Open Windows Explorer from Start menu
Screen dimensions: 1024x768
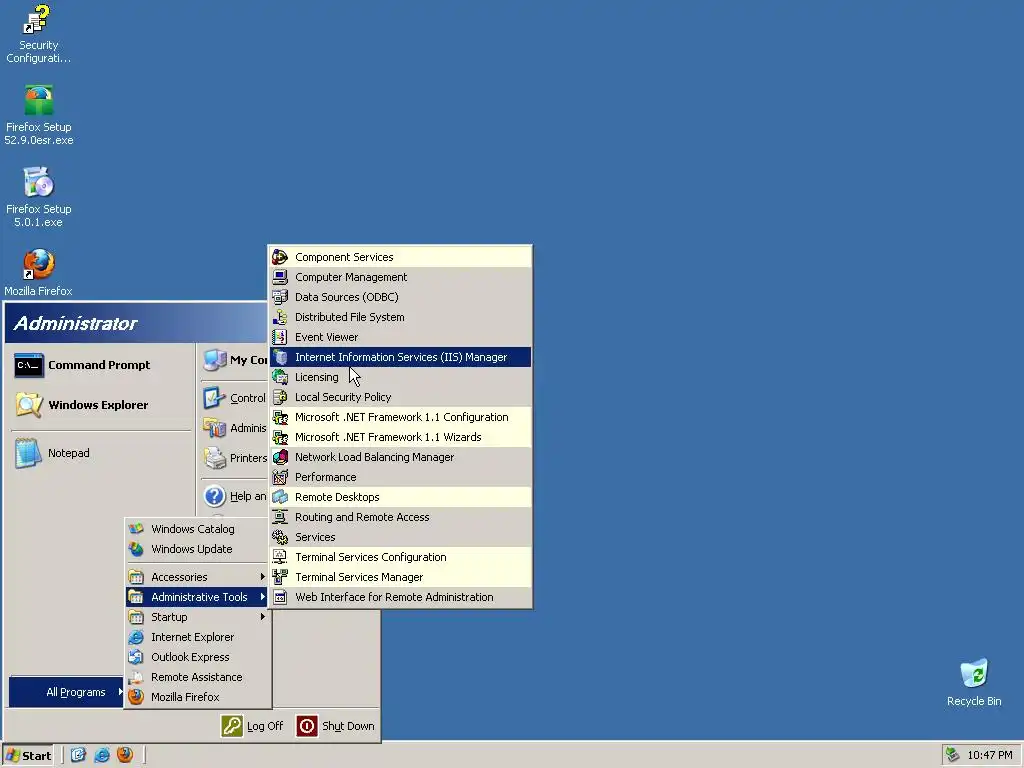101,405
